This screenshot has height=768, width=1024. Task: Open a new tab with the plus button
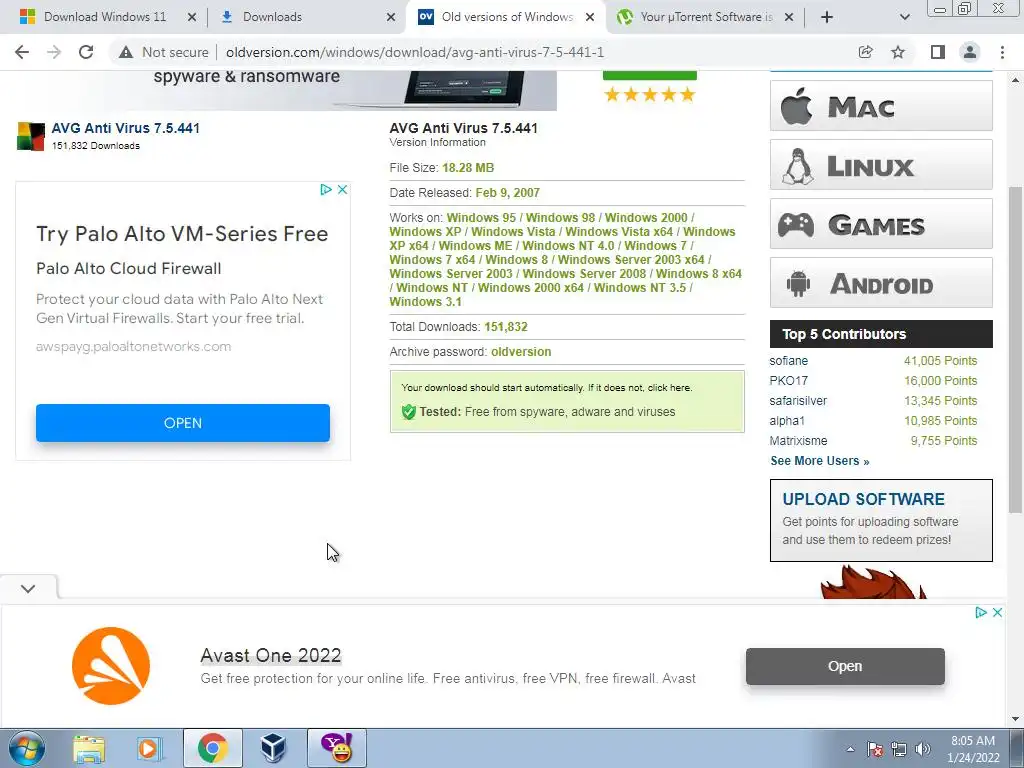click(x=827, y=17)
